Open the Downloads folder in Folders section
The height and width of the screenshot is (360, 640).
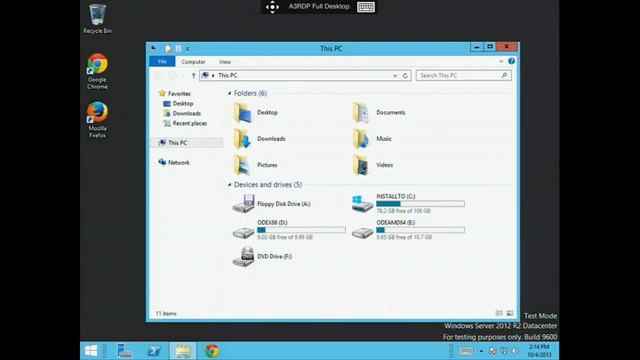pyautogui.click(x=243, y=139)
